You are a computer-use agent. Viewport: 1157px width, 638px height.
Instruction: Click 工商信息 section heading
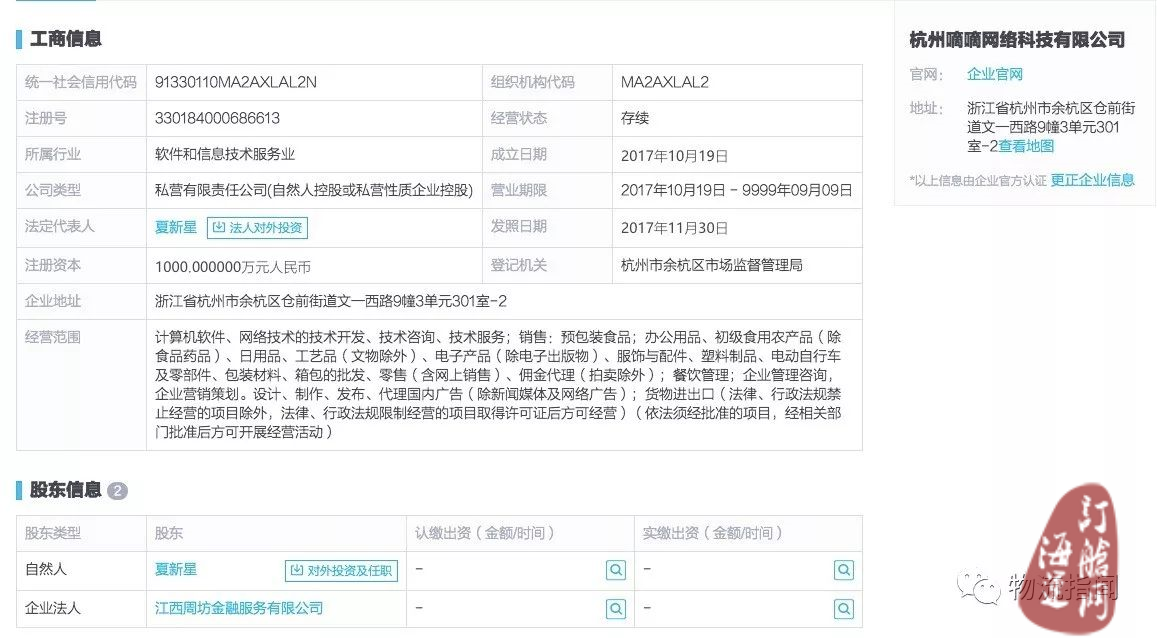(x=66, y=38)
